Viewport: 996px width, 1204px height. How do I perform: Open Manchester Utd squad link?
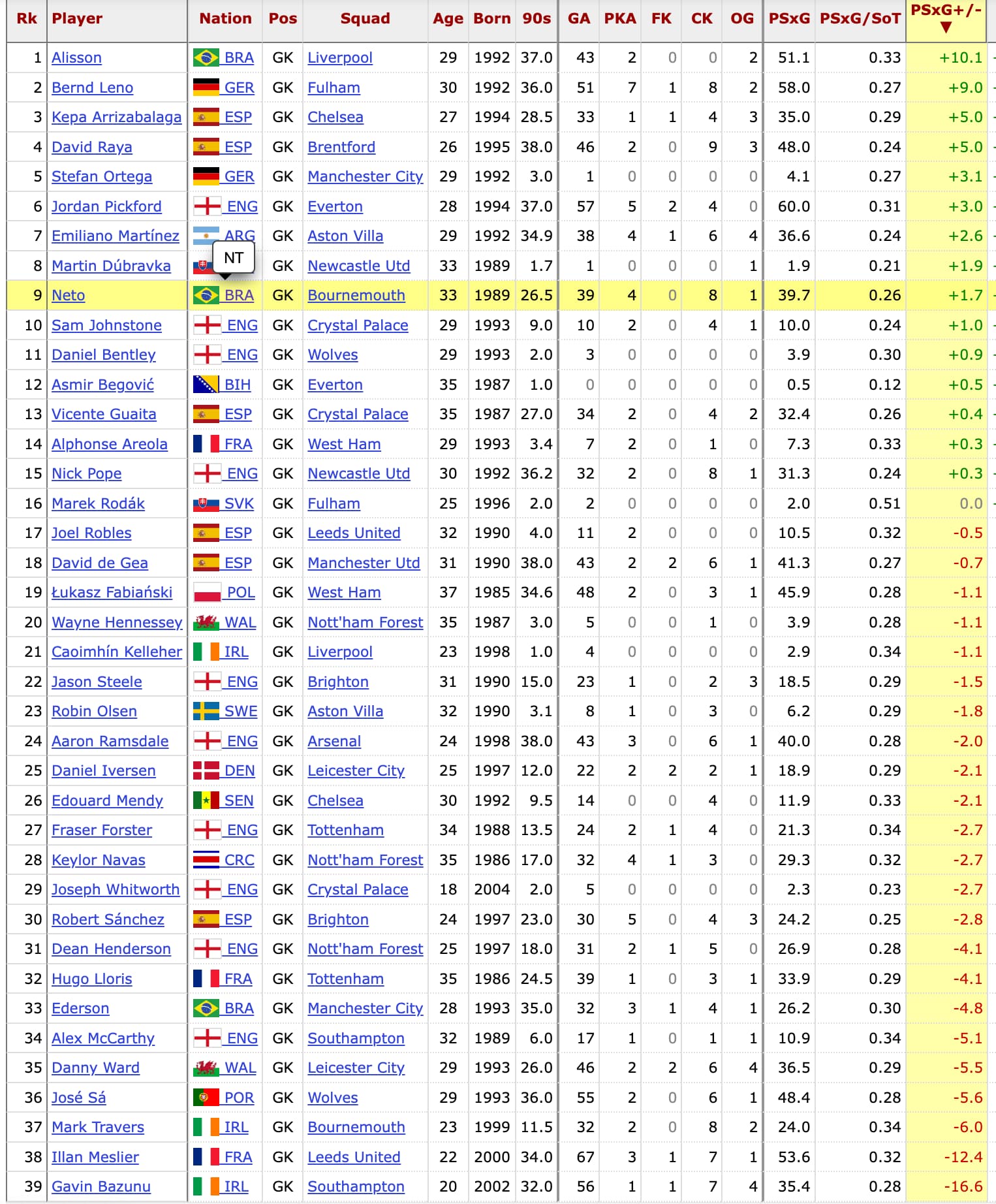pos(364,563)
